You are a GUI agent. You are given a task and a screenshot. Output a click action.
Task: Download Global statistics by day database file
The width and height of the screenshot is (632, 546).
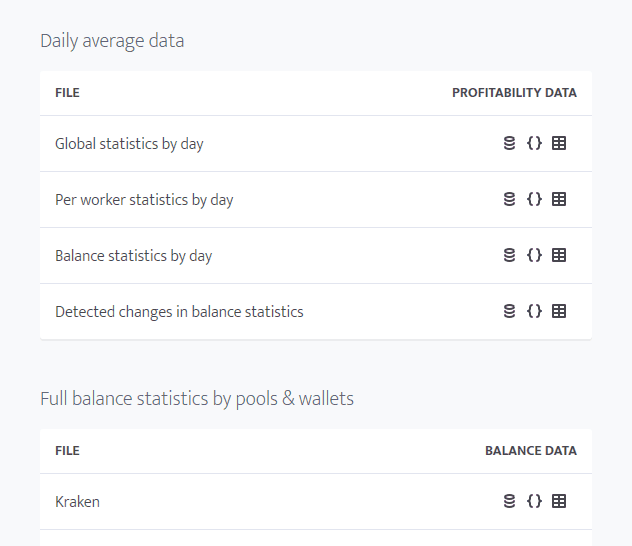tap(509, 143)
